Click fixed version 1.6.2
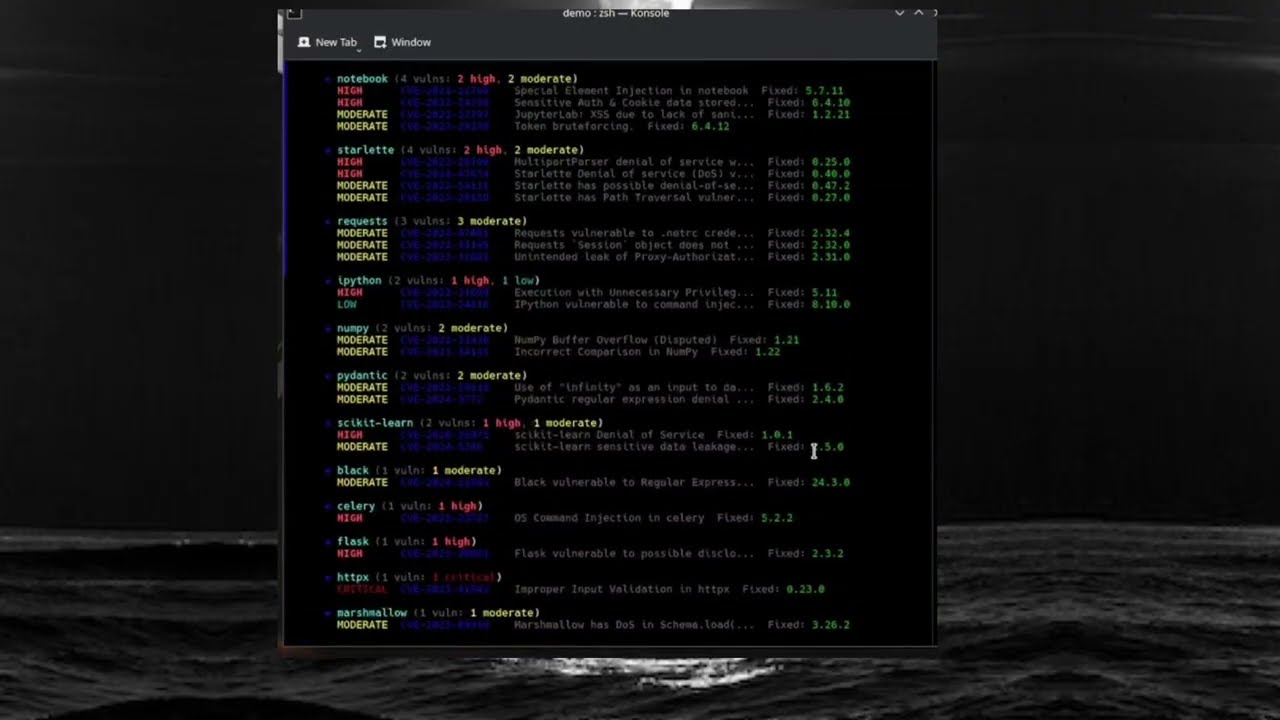The width and height of the screenshot is (1280, 720). point(828,388)
